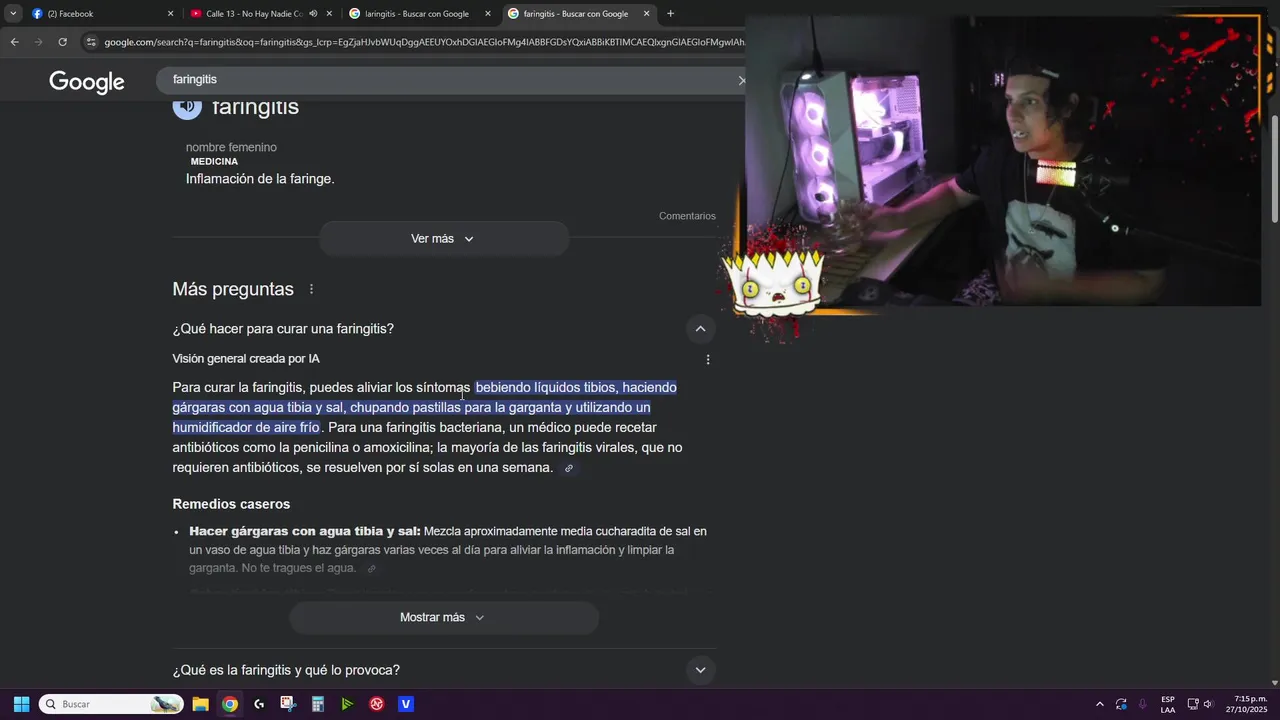The height and width of the screenshot is (720, 1280).
Task: Focus the Google search box with faringitis
Action: 450,79
